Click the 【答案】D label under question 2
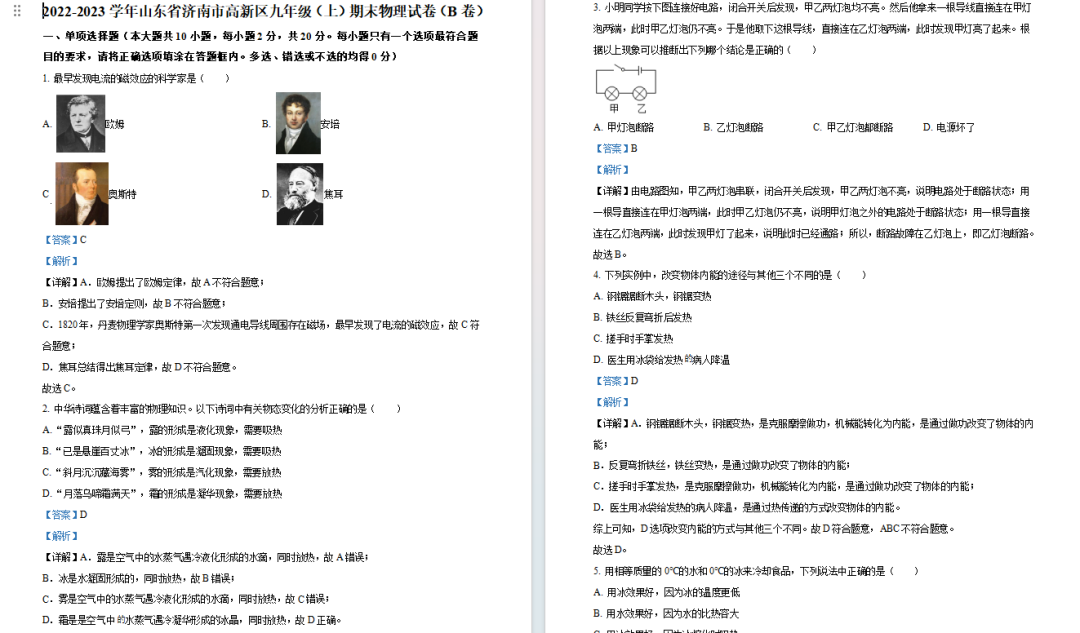Screen dimensions: 1080x633 point(65,515)
